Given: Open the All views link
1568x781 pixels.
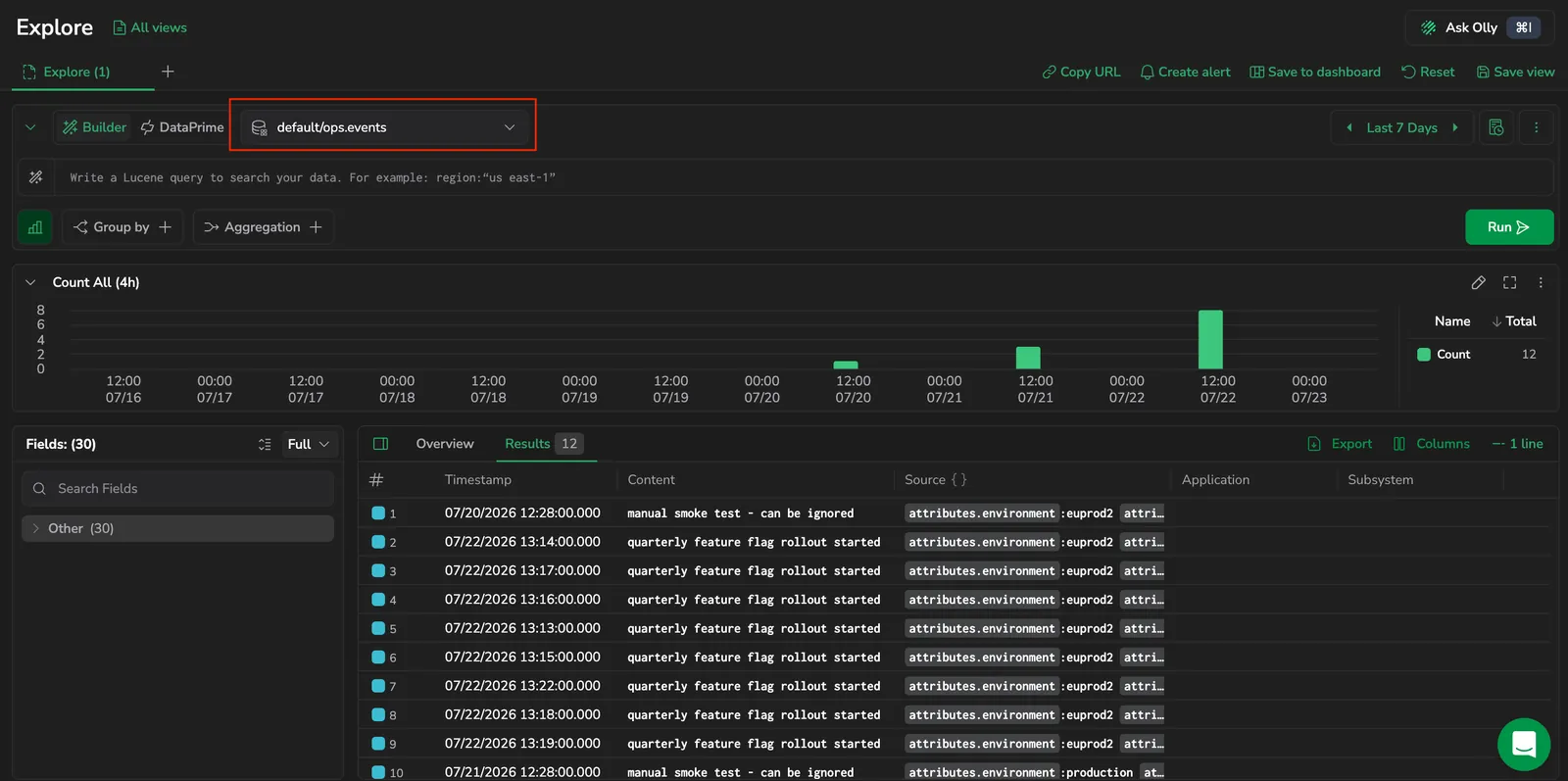Looking at the screenshot, I should (x=150, y=27).
